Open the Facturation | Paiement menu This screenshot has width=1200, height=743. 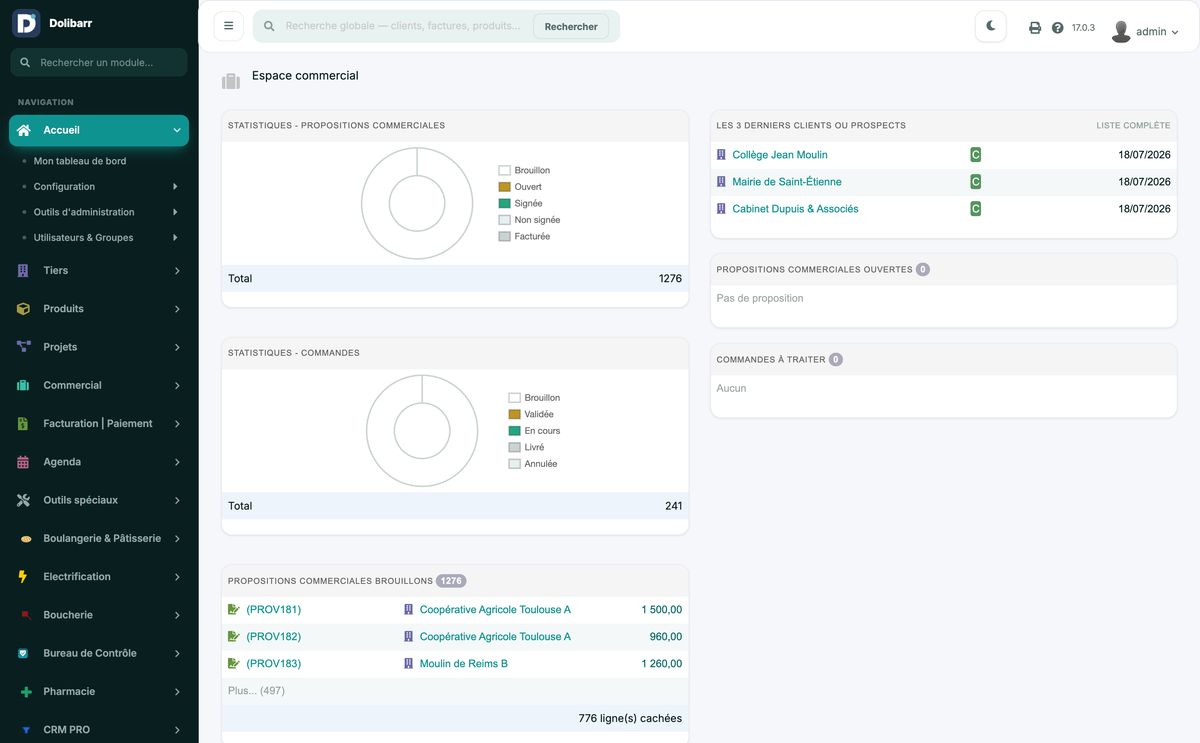[99, 424]
